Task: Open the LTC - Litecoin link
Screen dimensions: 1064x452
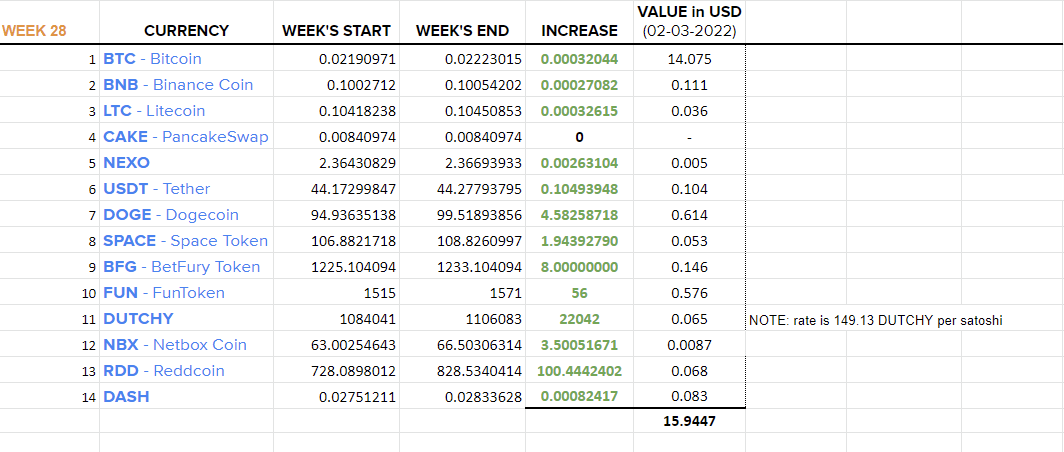Action: pyautogui.click(x=154, y=111)
